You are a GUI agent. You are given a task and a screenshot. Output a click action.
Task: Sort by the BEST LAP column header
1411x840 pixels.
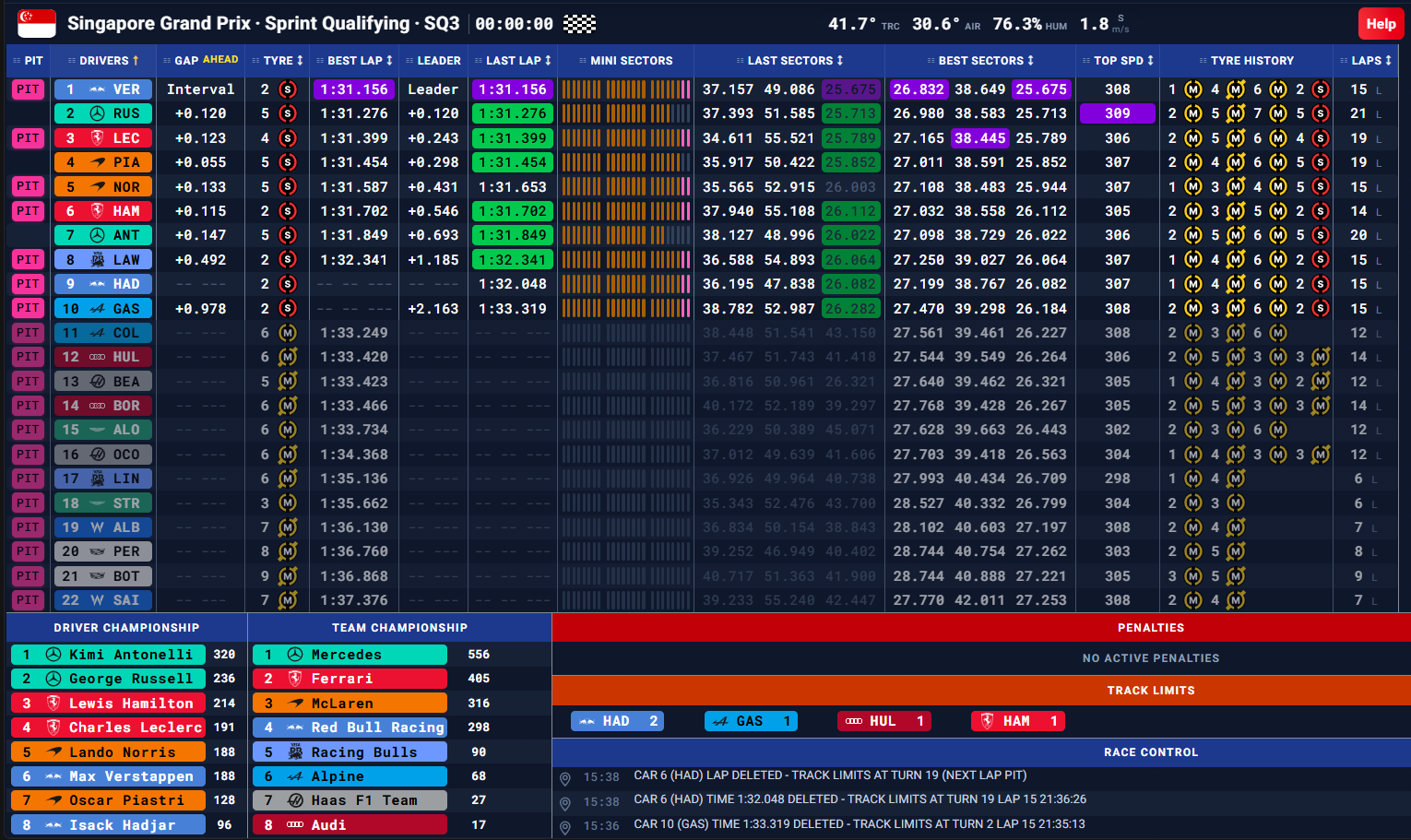[x=355, y=61]
